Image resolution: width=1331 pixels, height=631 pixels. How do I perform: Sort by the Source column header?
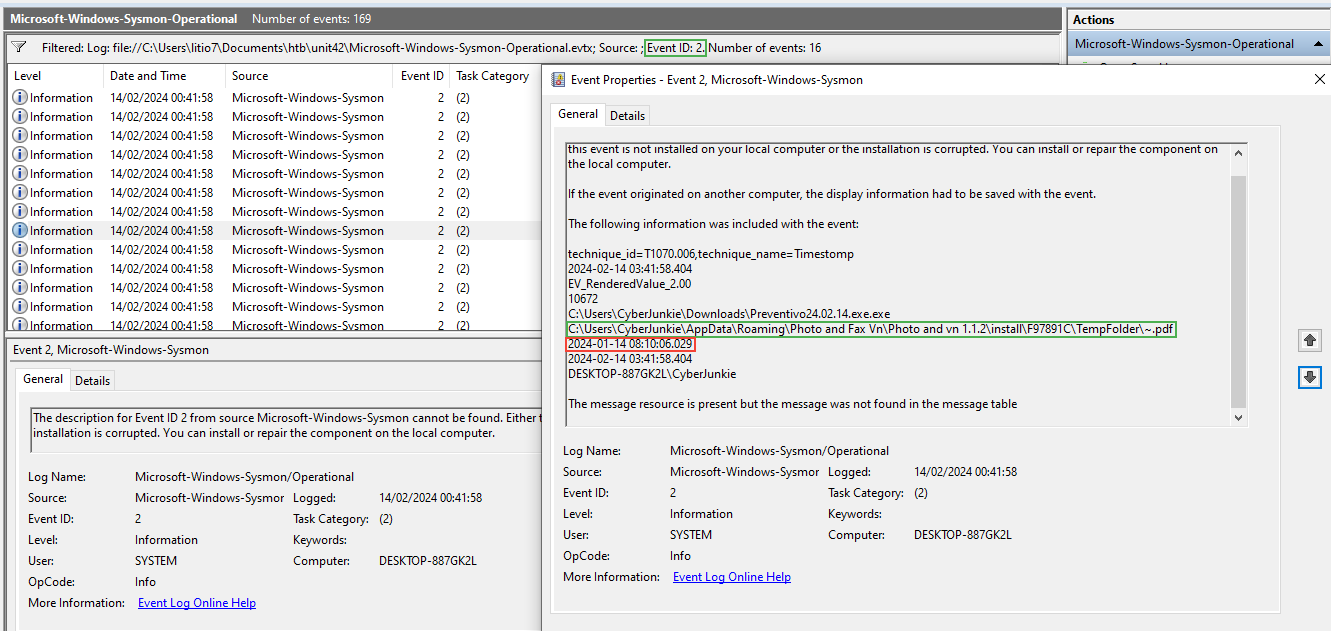coord(310,76)
